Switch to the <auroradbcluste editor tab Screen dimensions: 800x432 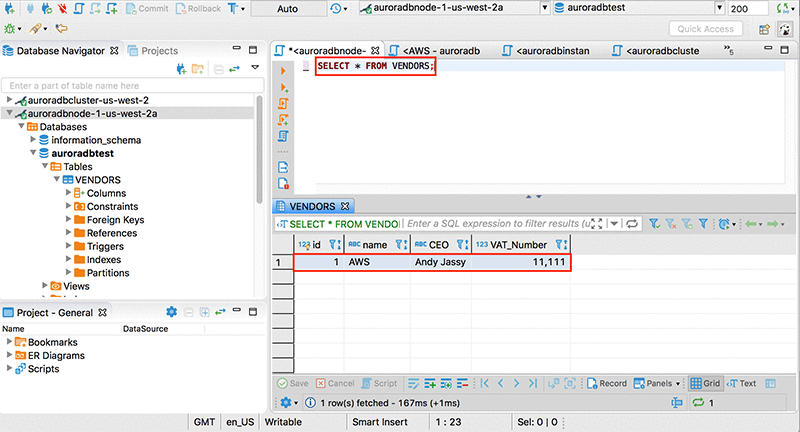point(656,50)
